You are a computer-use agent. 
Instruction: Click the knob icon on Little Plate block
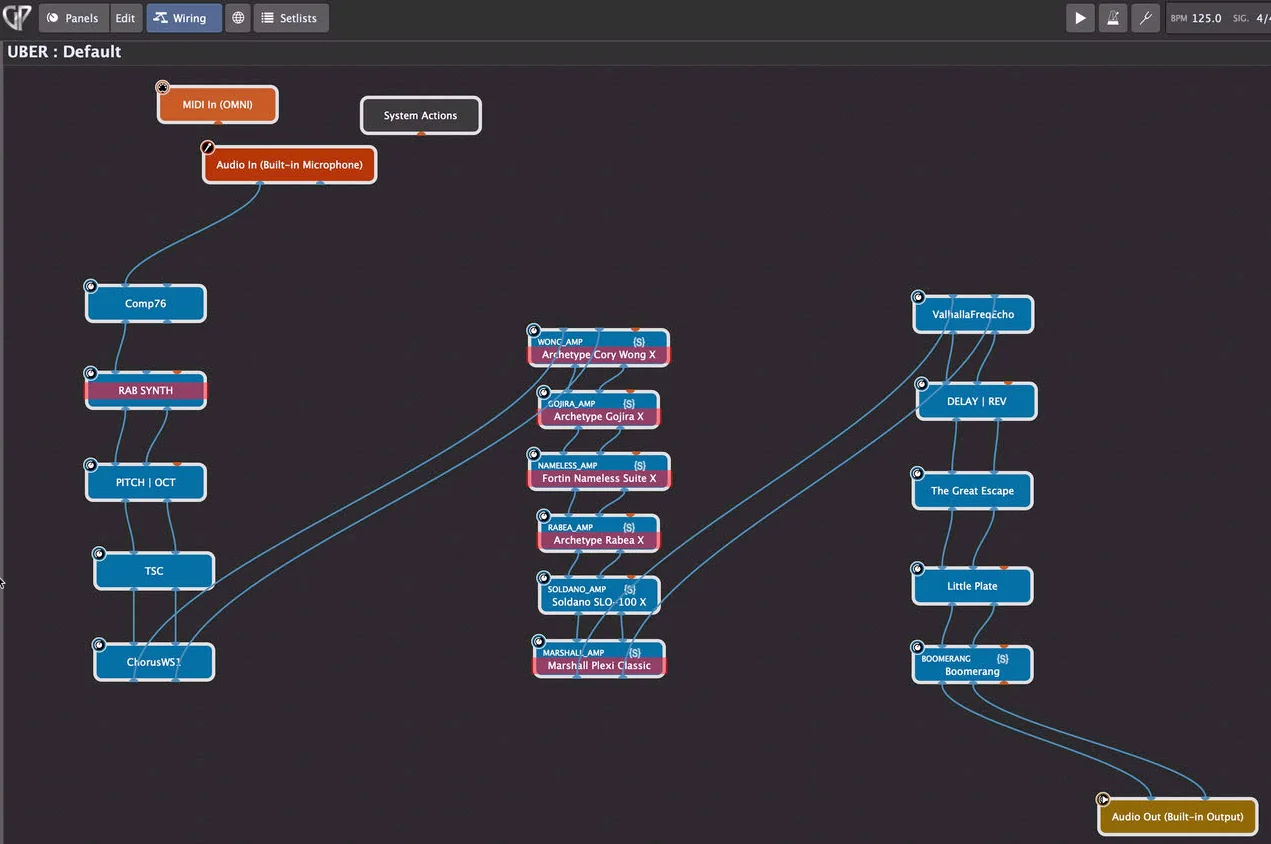917,568
